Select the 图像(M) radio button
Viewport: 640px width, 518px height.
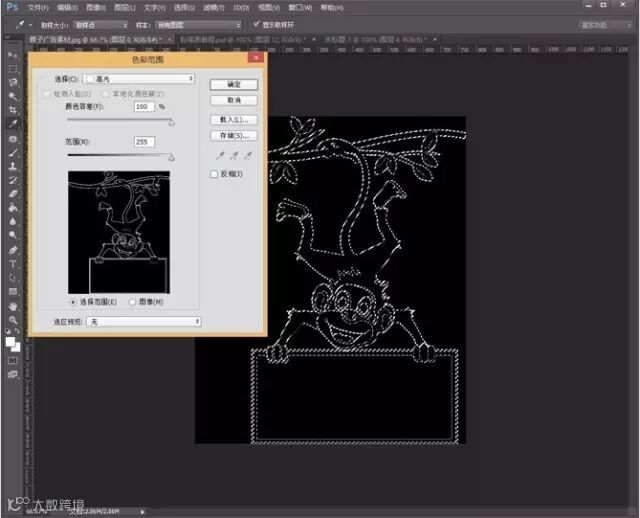pos(132,302)
